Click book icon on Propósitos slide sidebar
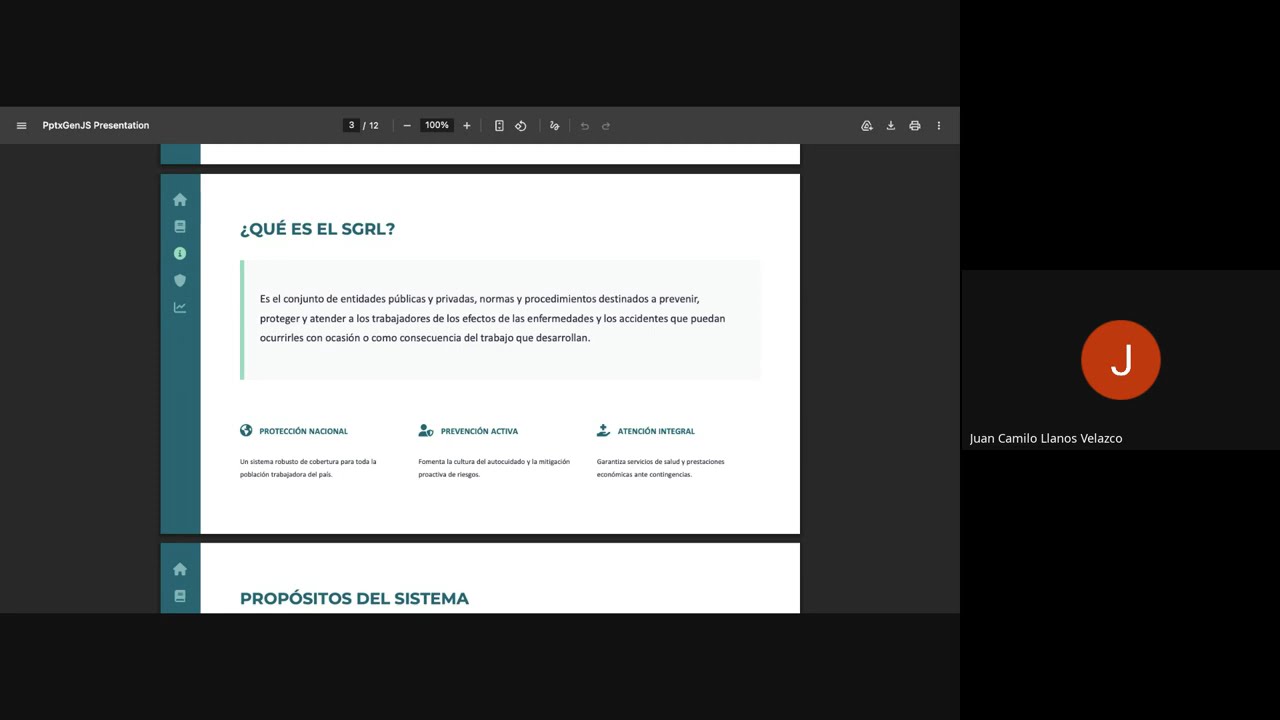The image size is (1280, 720). [180, 596]
